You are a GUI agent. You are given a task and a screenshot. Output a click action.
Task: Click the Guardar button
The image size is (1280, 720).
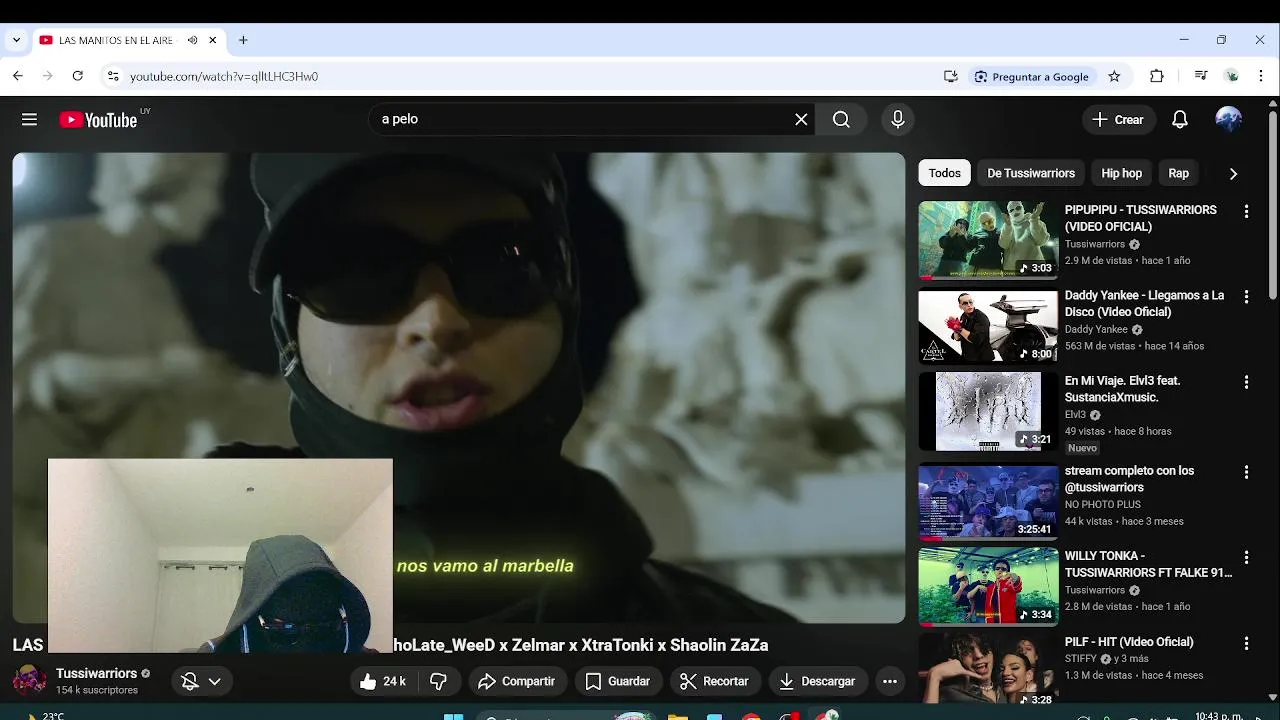[618, 681]
